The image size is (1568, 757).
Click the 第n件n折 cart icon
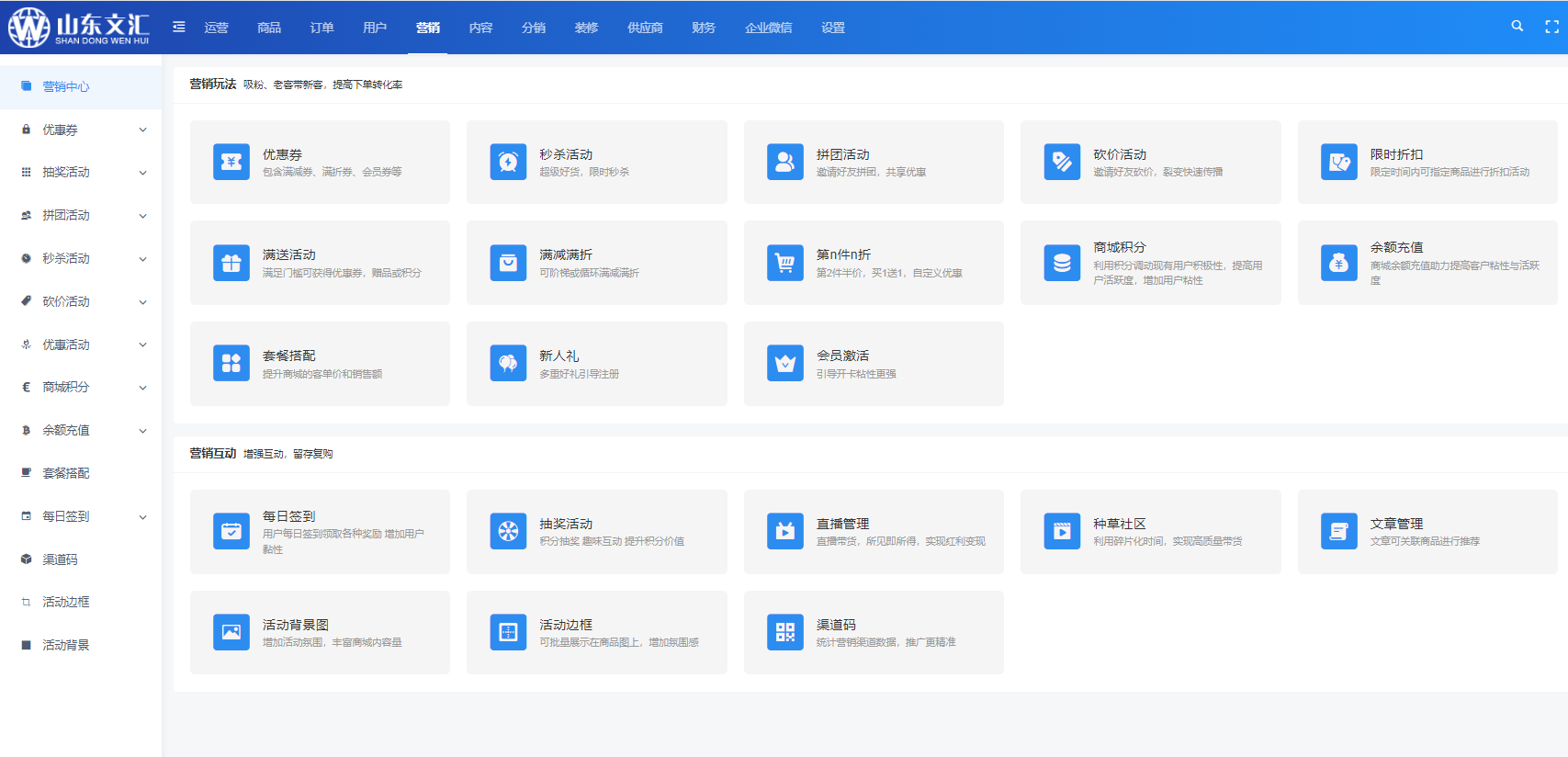[x=785, y=263]
